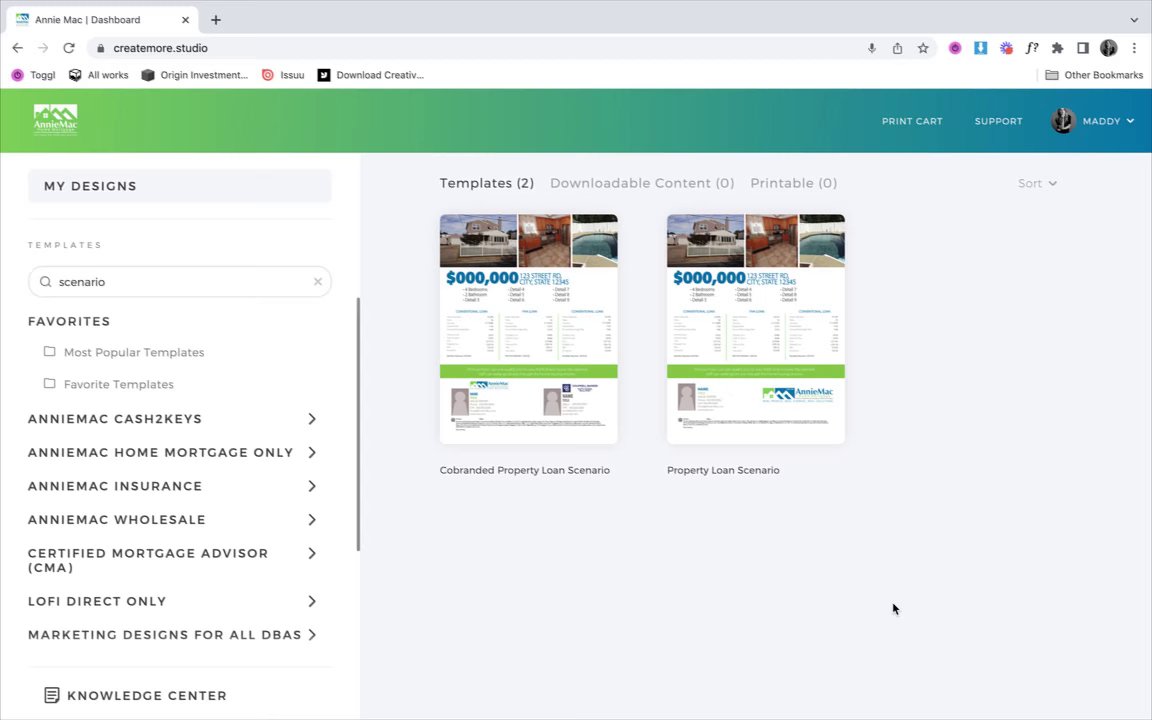Click the blue download extension icon
Viewport: 1152px width, 720px height.
tap(980, 48)
